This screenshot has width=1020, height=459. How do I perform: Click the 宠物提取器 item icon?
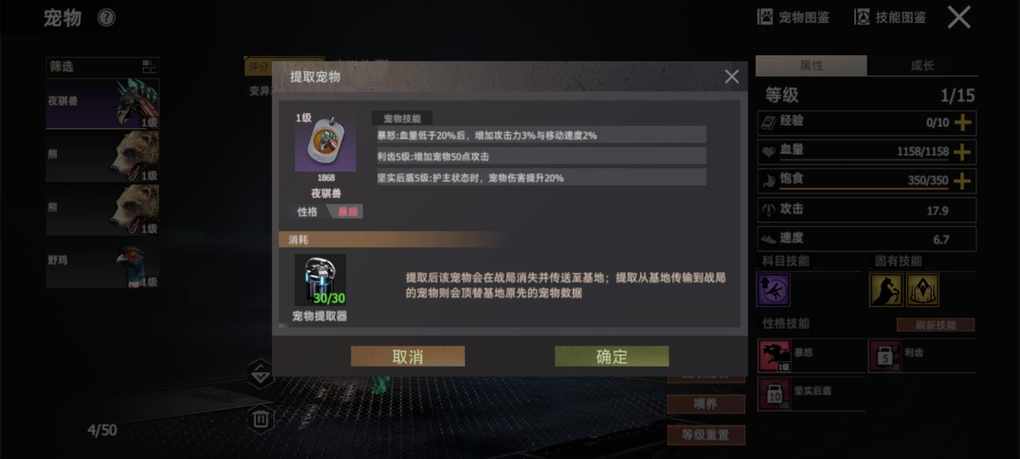(320, 280)
